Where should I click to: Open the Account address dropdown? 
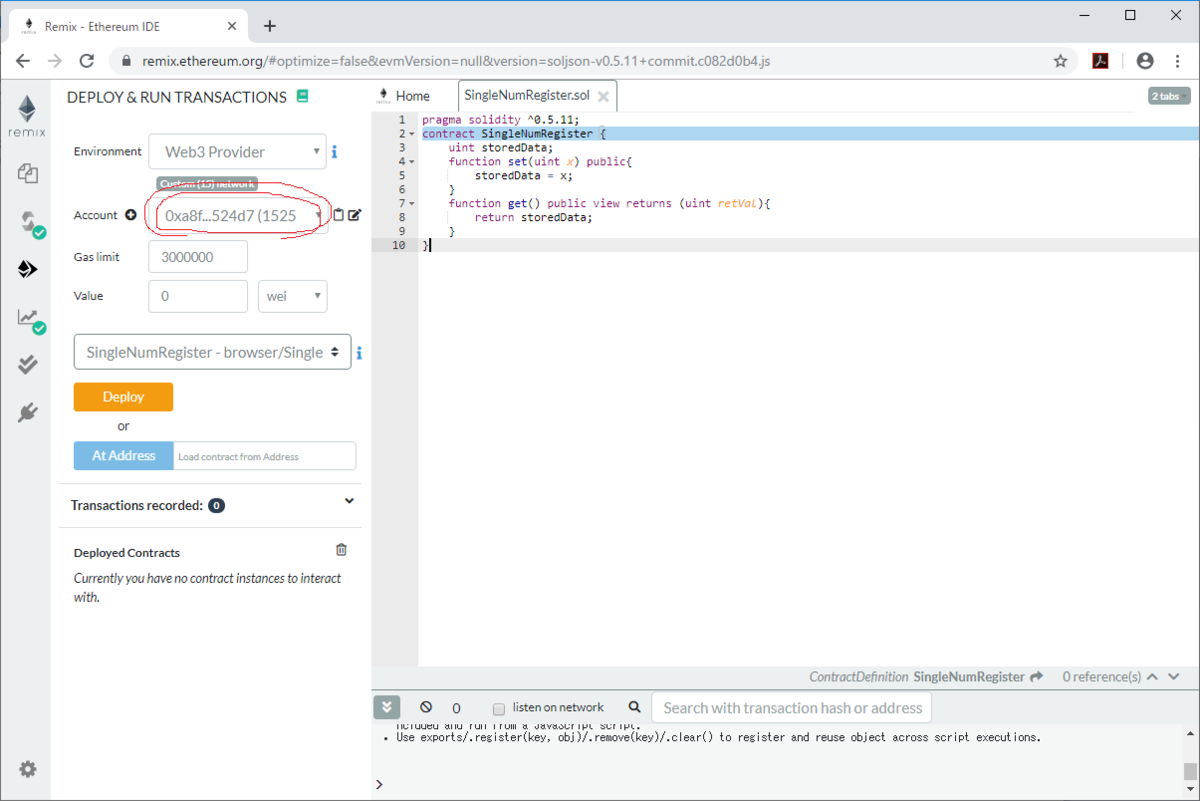click(238, 215)
